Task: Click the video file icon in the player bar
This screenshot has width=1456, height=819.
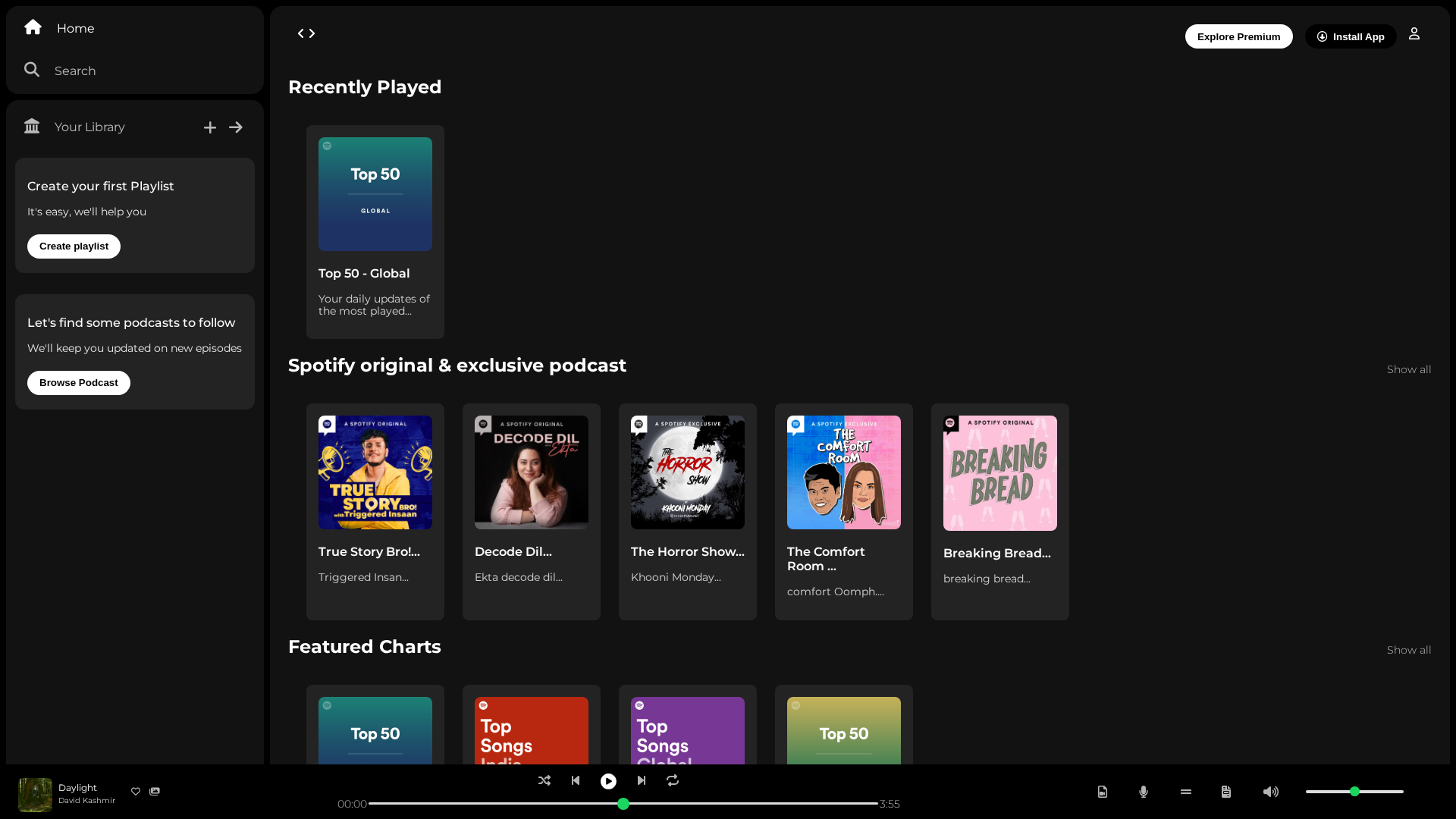Action: (1103, 792)
